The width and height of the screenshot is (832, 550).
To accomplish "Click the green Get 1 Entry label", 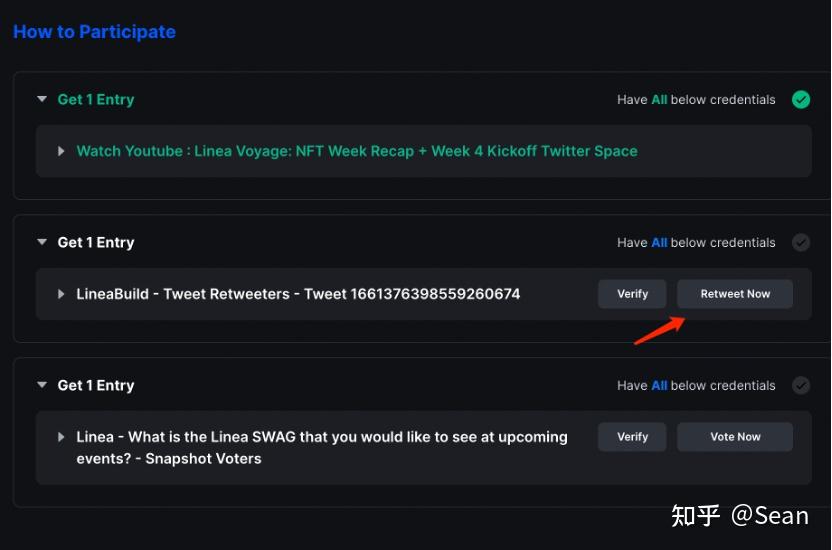I will [x=96, y=100].
